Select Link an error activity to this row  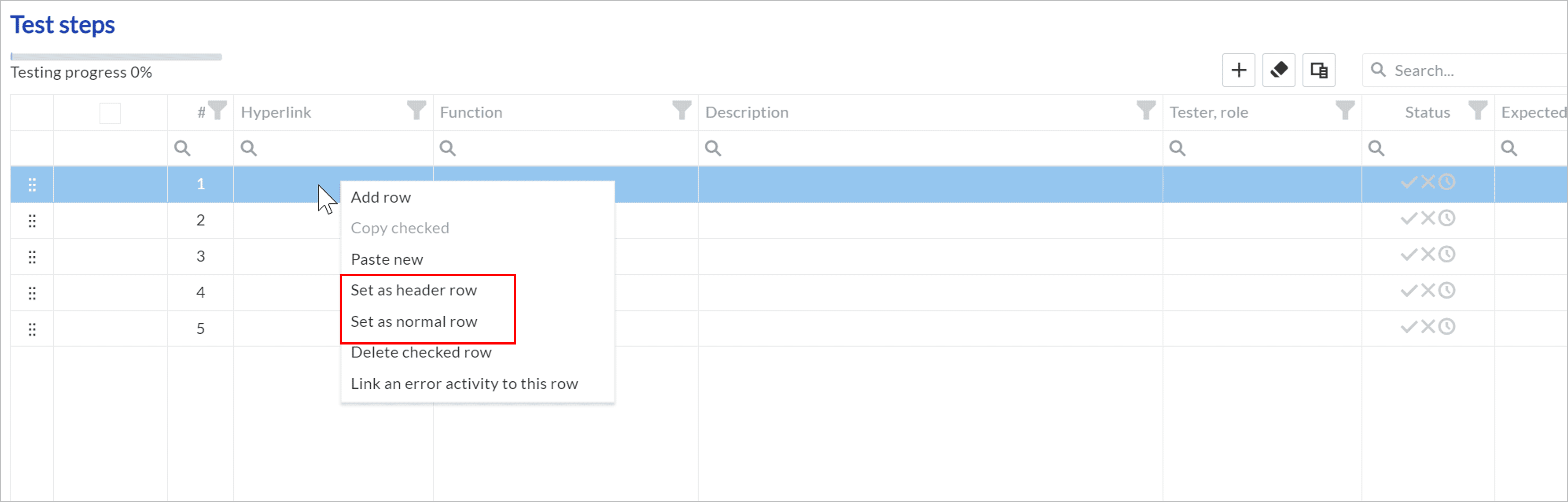464,384
